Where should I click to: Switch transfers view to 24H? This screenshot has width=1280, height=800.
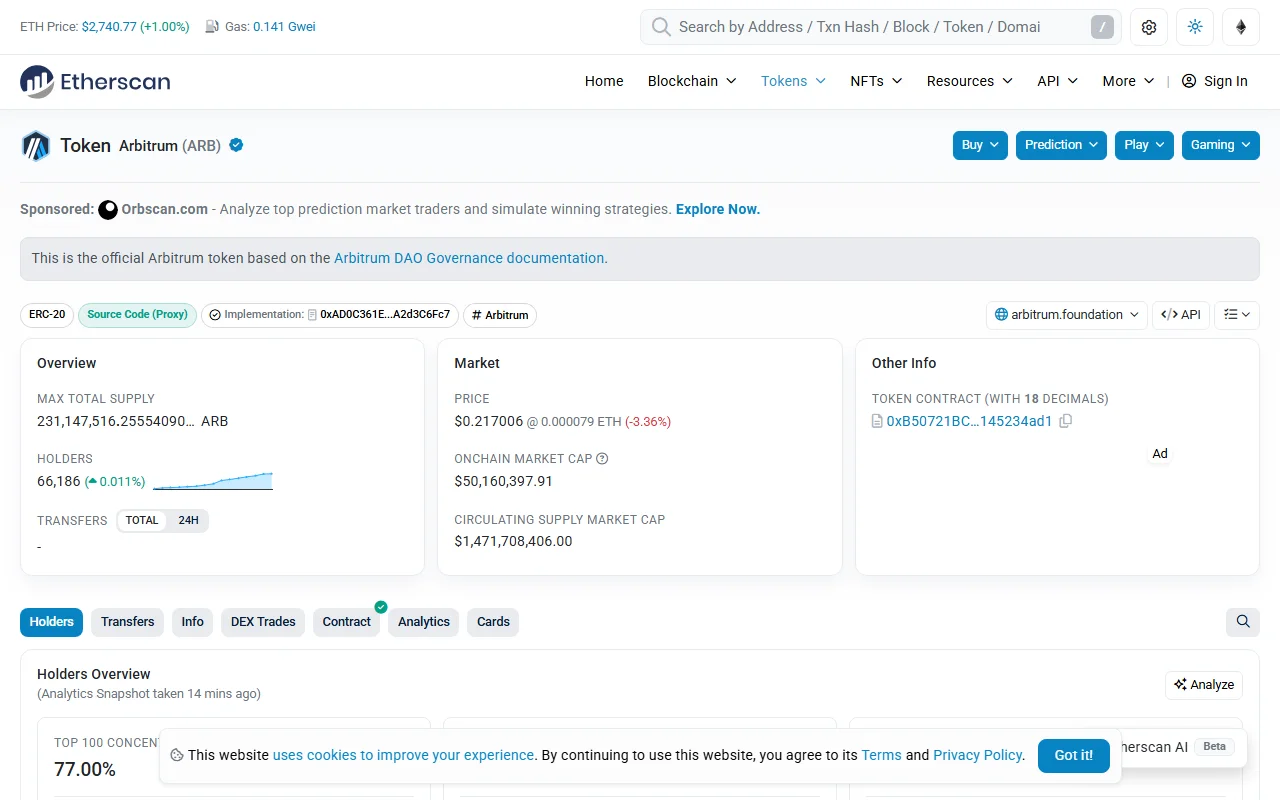(x=188, y=520)
